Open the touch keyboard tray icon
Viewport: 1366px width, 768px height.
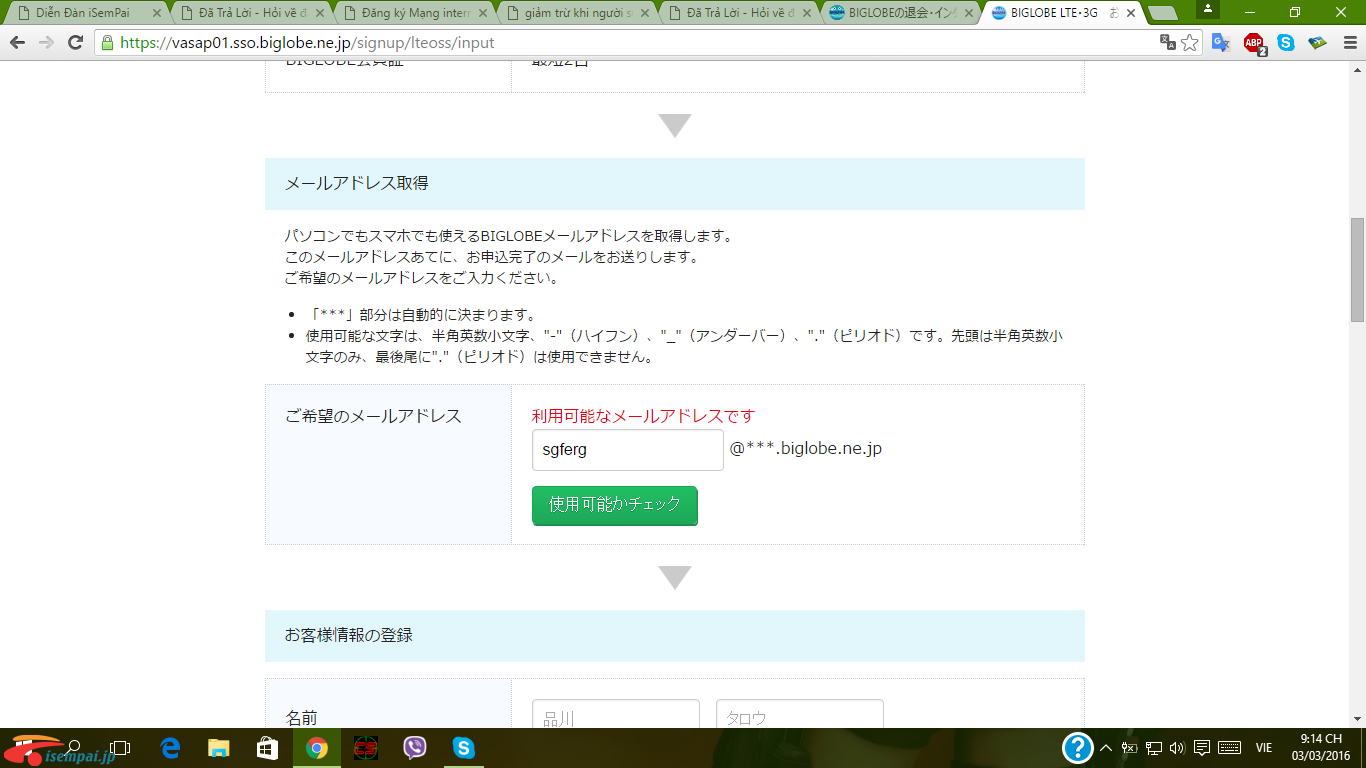(1230, 747)
